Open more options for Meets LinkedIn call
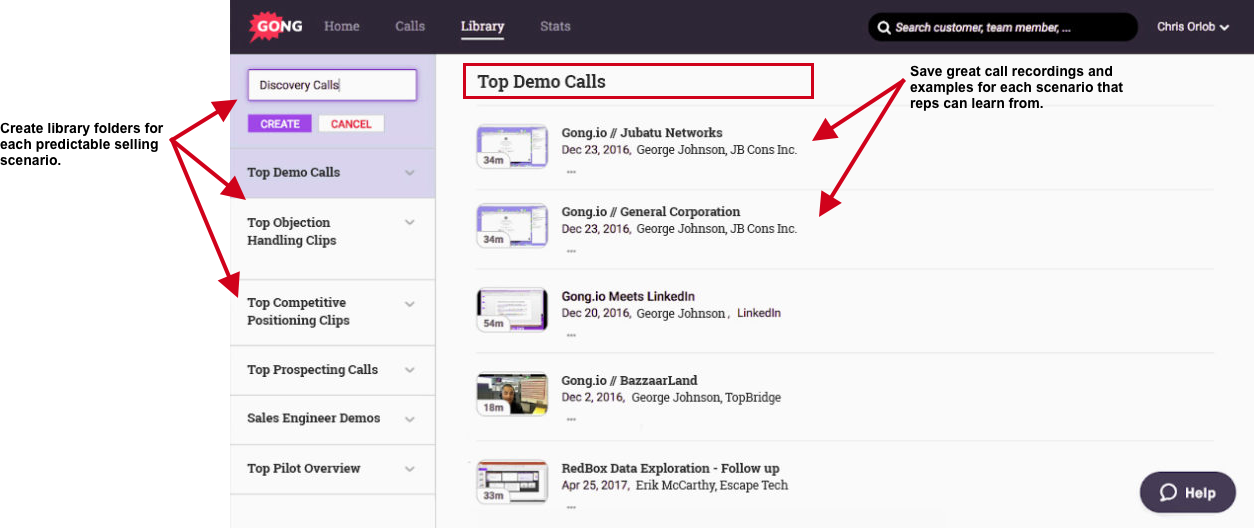Screen dimensions: 1254x528 [571, 335]
